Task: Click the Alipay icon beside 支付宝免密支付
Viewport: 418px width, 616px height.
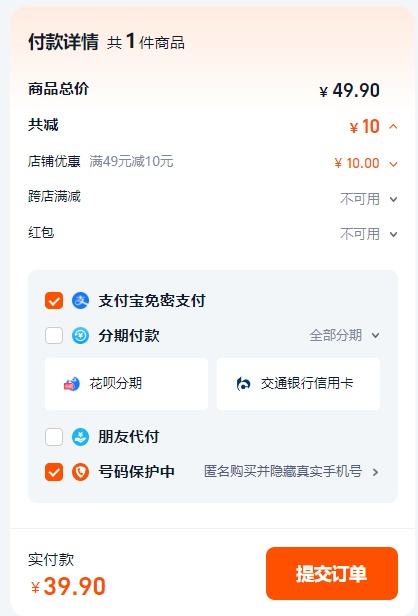Action: (80, 301)
